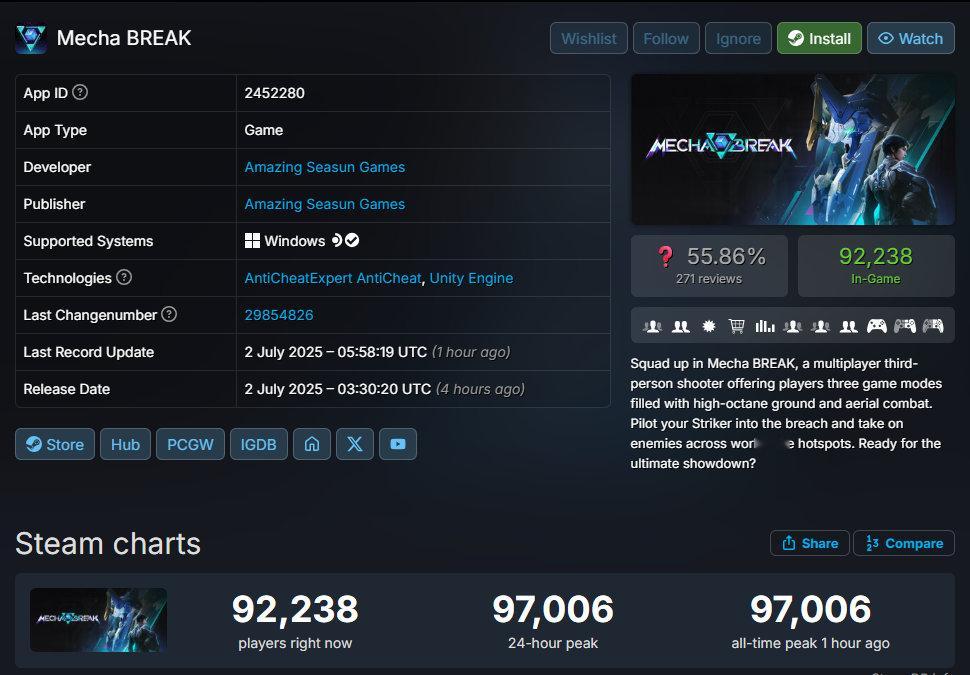Open the IGDB link button

coord(259,444)
